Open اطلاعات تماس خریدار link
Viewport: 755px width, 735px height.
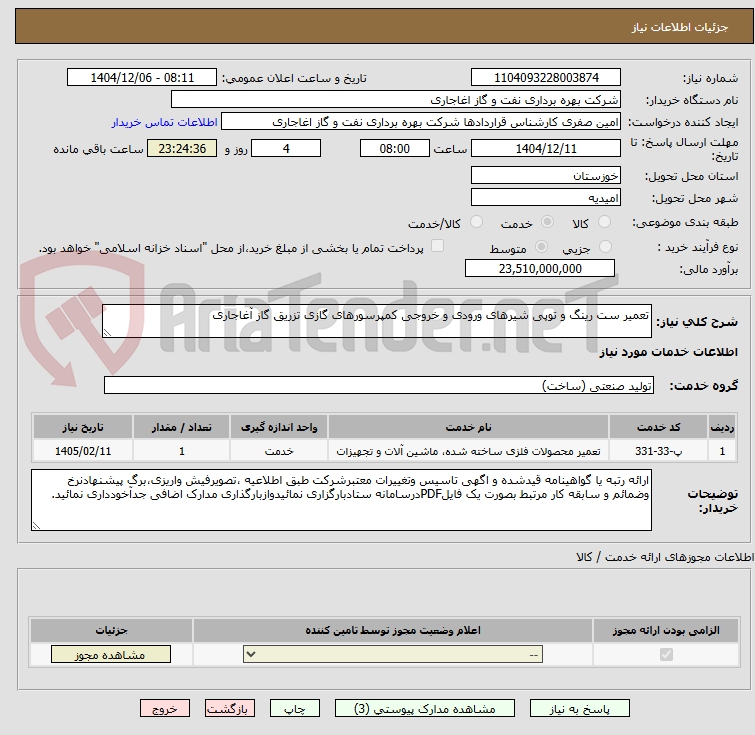pyautogui.click(x=165, y=122)
